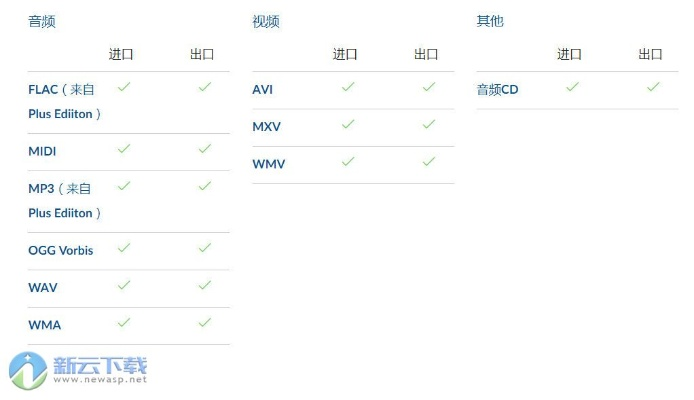This screenshot has width=694, height=400.
Task: Click the MXV export checkmark
Action: point(429,124)
